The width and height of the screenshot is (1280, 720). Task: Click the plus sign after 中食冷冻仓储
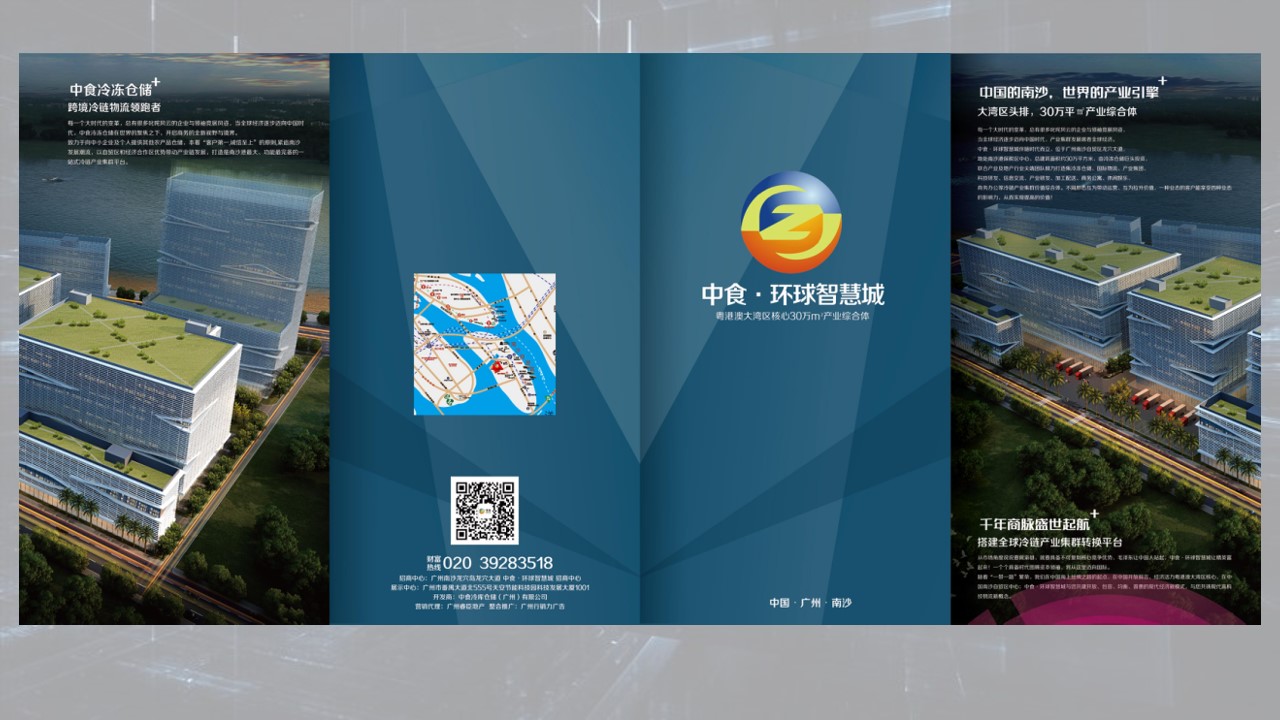(156, 80)
